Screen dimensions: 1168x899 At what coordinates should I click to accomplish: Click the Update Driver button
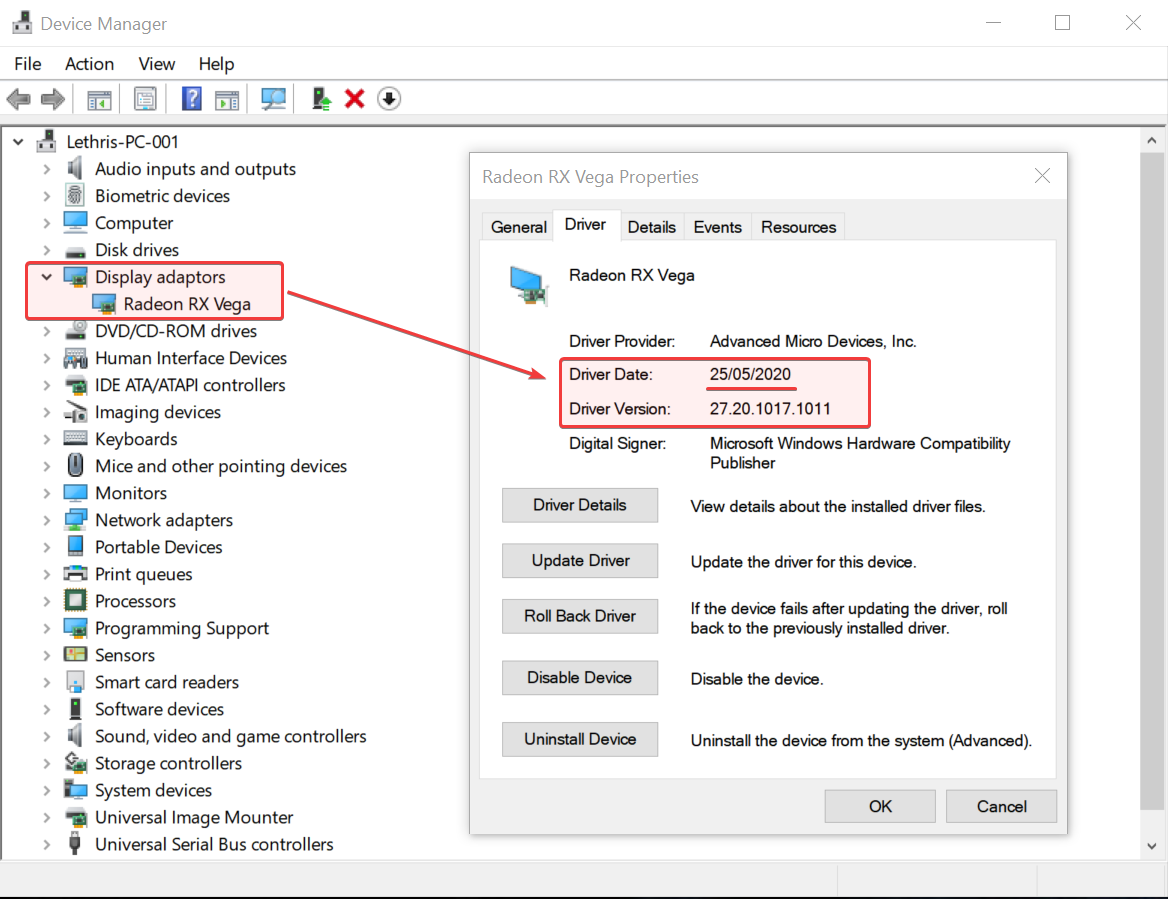[580, 560]
